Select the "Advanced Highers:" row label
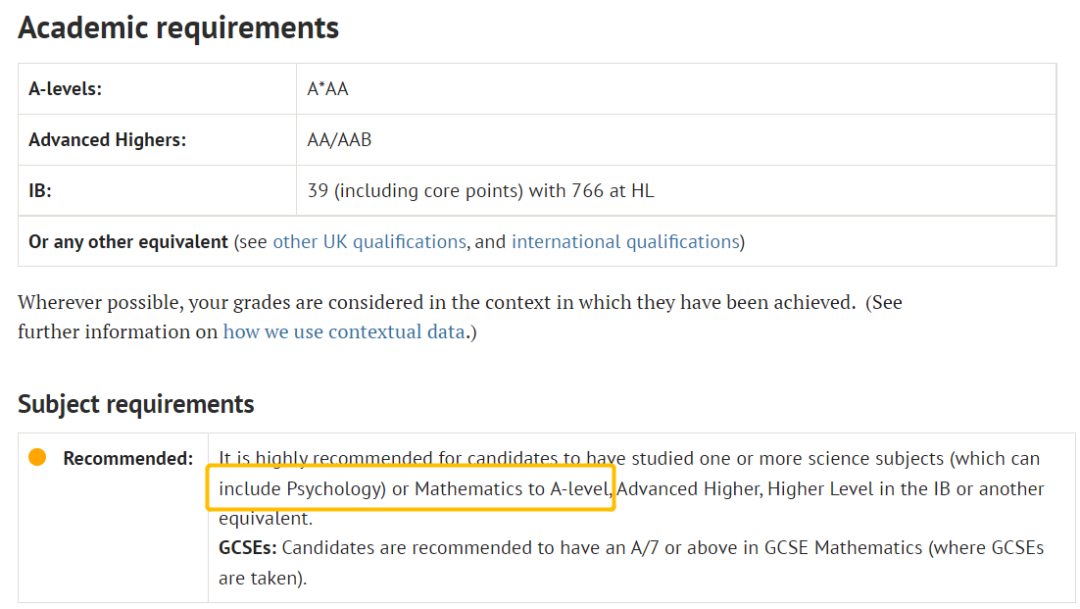This screenshot has height=609, width=1080. click(107, 140)
